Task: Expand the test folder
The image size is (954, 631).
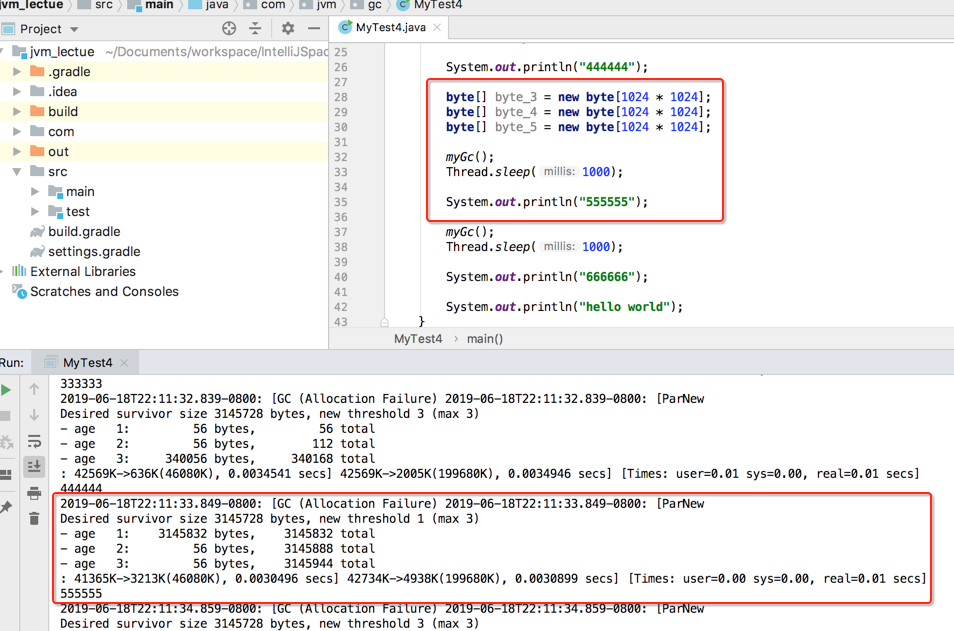Action: (35, 212)
